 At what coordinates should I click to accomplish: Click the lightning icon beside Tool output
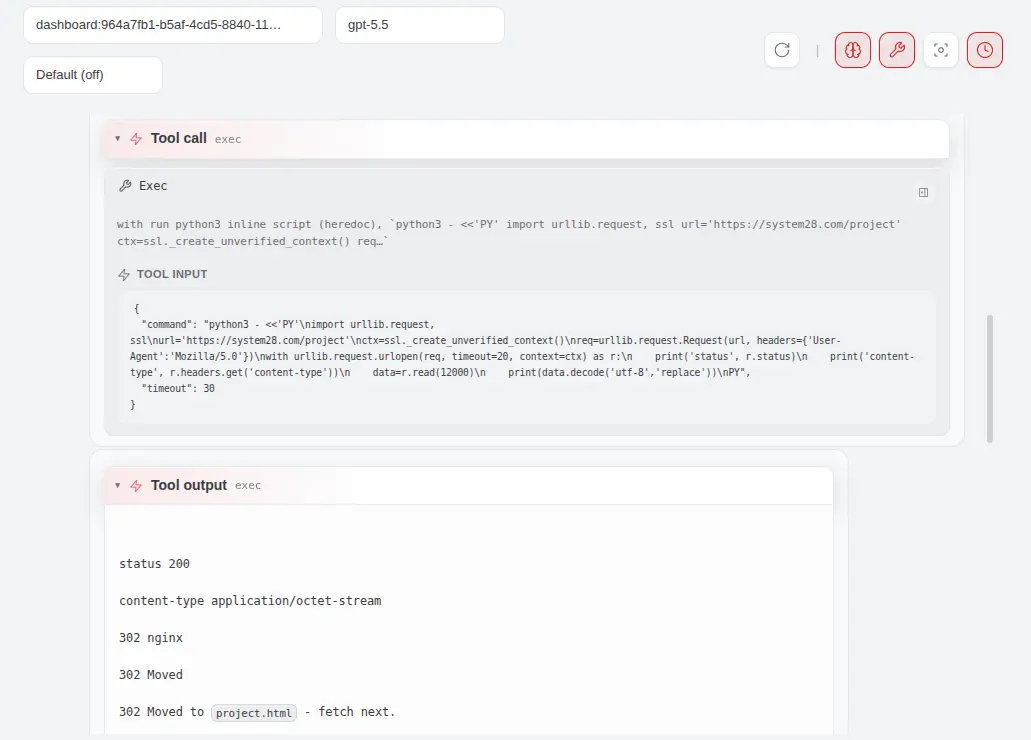(x=136, y=485)
